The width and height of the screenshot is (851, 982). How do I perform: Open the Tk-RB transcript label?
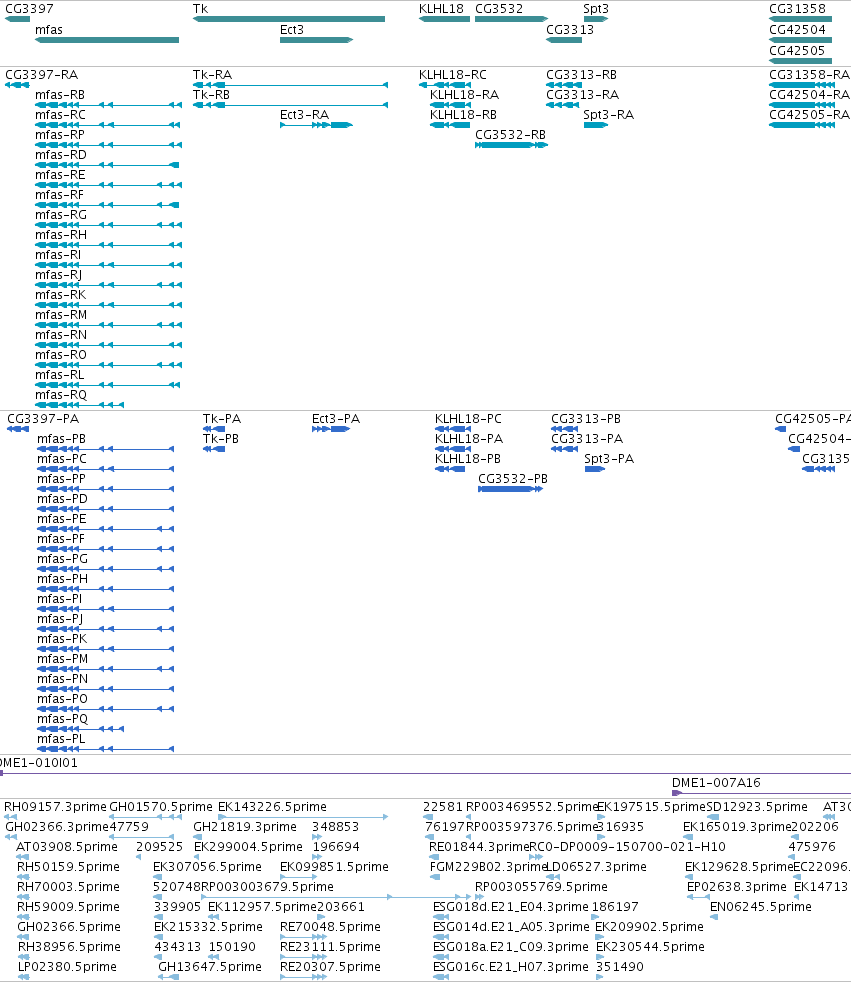click(212, 95)
